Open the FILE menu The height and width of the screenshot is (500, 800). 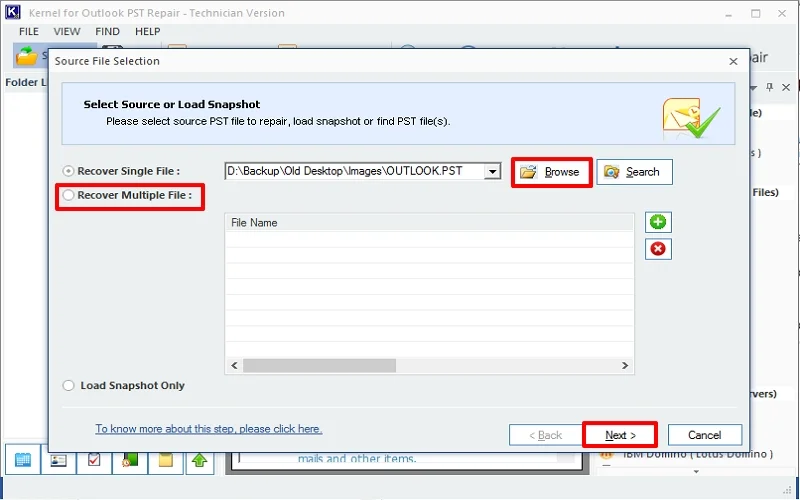coord(29,32)
